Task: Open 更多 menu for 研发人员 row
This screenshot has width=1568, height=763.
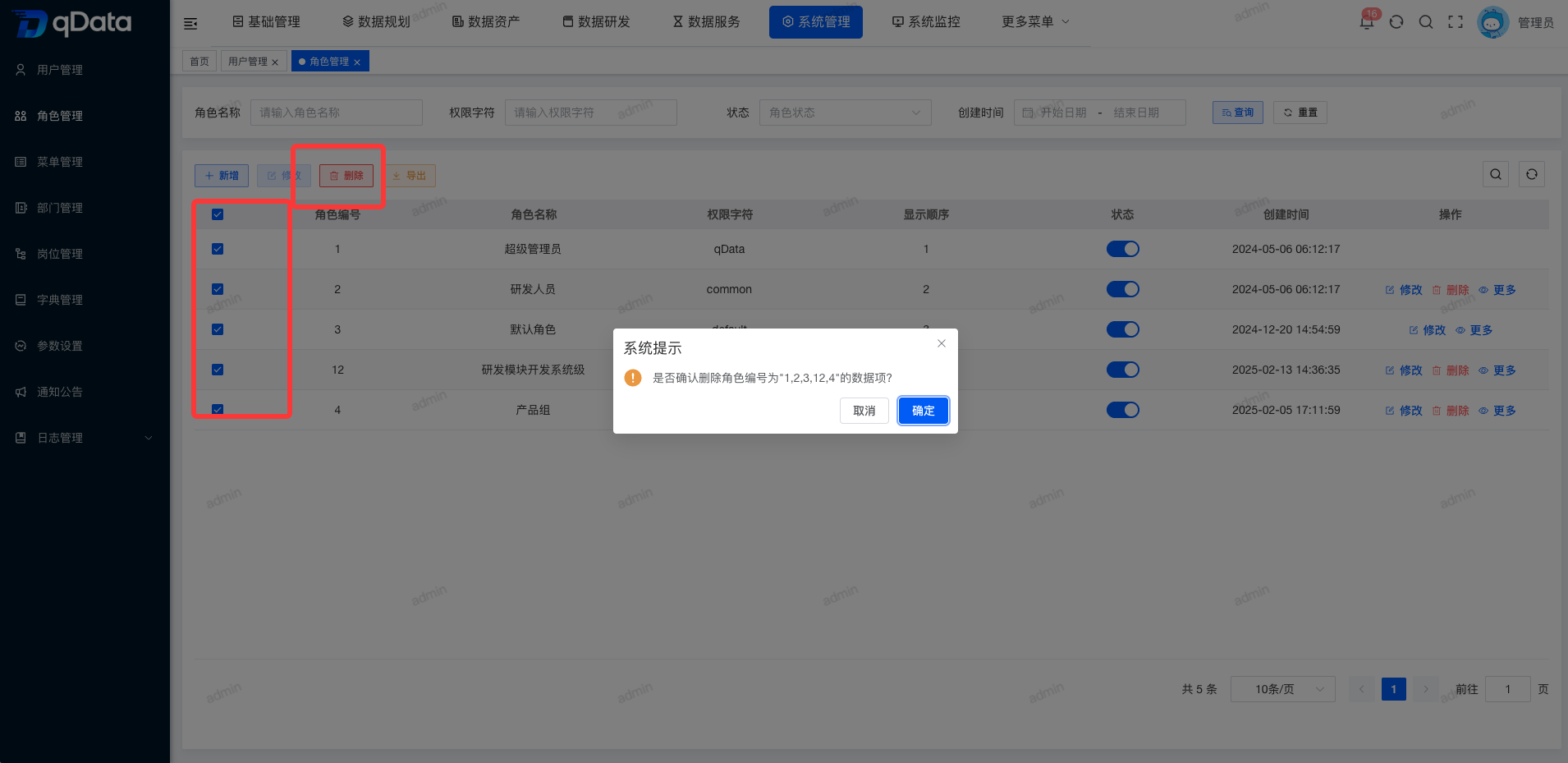Action: pos(1497,290)
